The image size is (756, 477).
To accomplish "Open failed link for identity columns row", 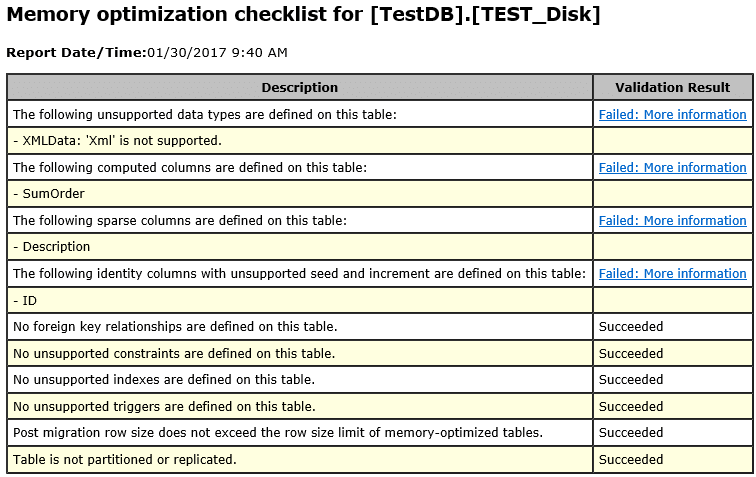I will pyautogui.click(x=672, y=274).
